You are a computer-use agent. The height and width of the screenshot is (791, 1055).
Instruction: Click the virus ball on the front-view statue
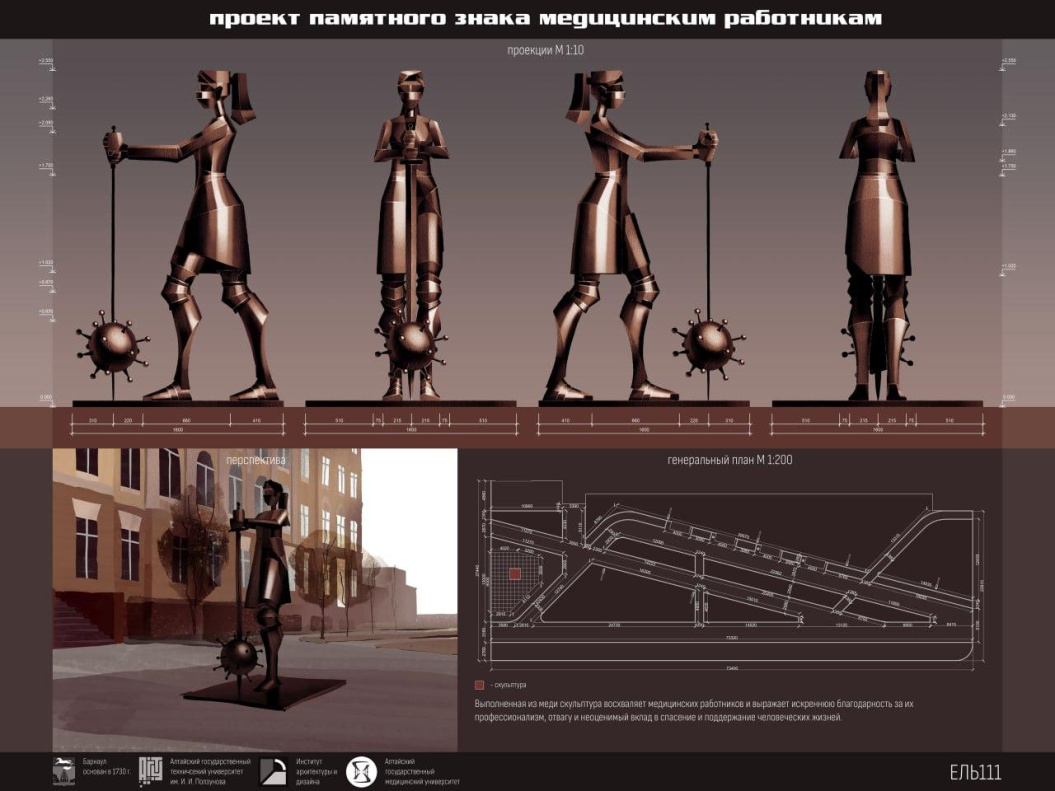point(410,345)
